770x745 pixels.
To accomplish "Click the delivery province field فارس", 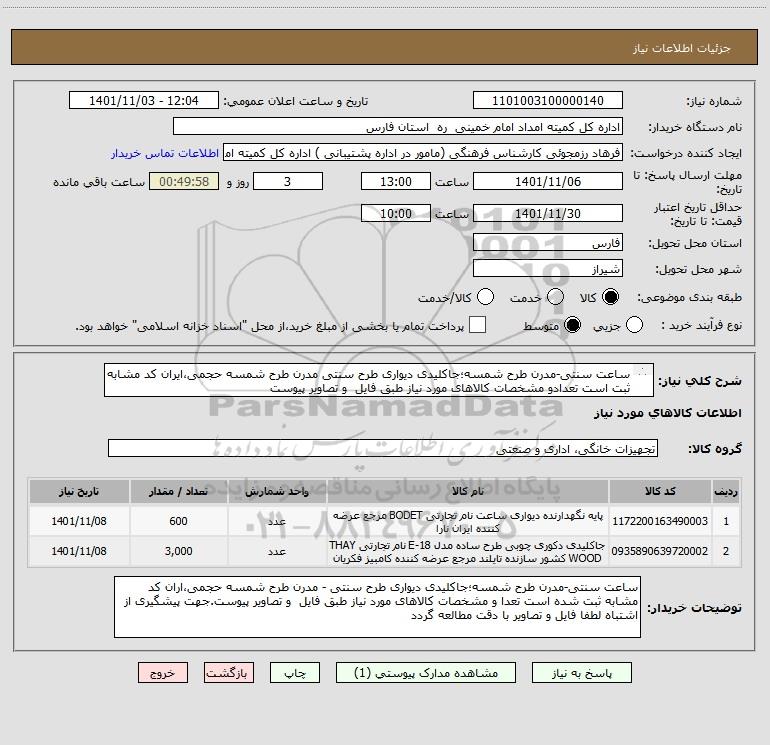I will pos(548,243).
